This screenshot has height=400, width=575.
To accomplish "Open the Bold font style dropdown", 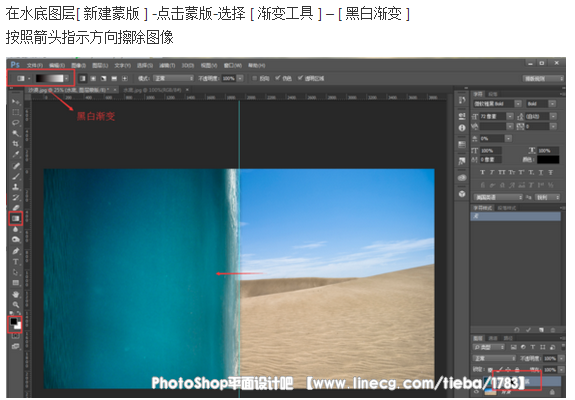I will (x=552, y=104).
